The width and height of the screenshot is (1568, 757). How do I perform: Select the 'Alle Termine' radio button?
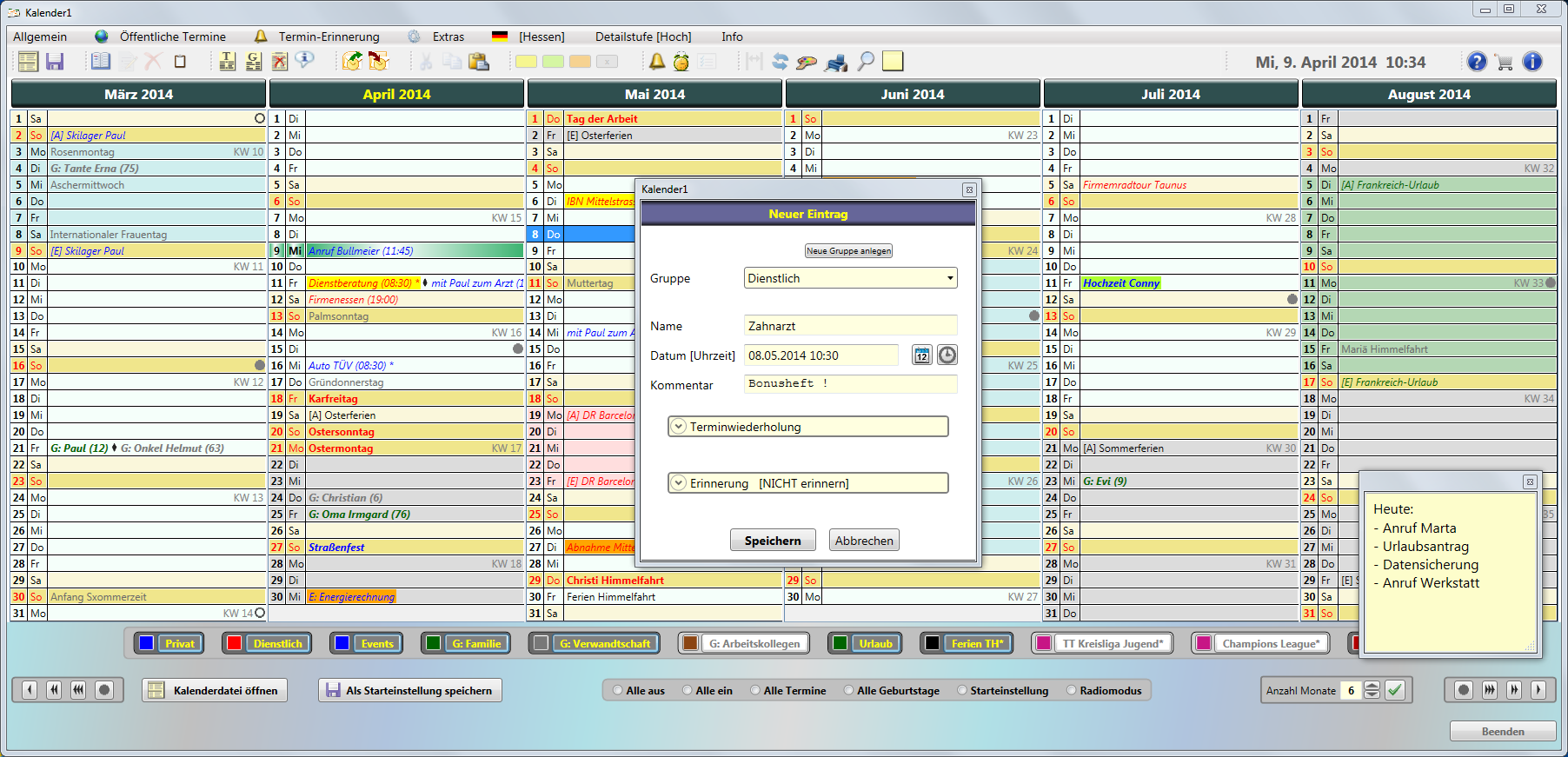755,691
